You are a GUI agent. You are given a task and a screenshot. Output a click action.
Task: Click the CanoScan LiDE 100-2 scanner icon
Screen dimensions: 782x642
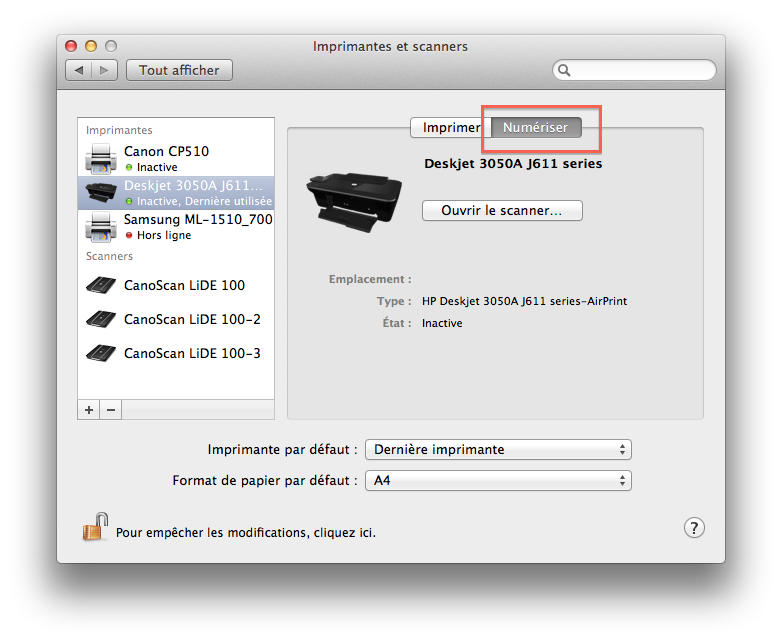click(103, 319)
